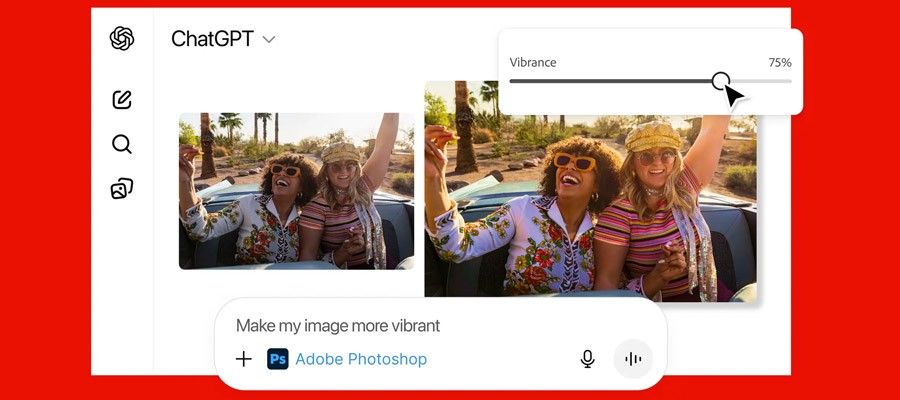Start voice mode with waveform button
The image size is (900, 400).
pyautogui.click(x=632, y=359)
